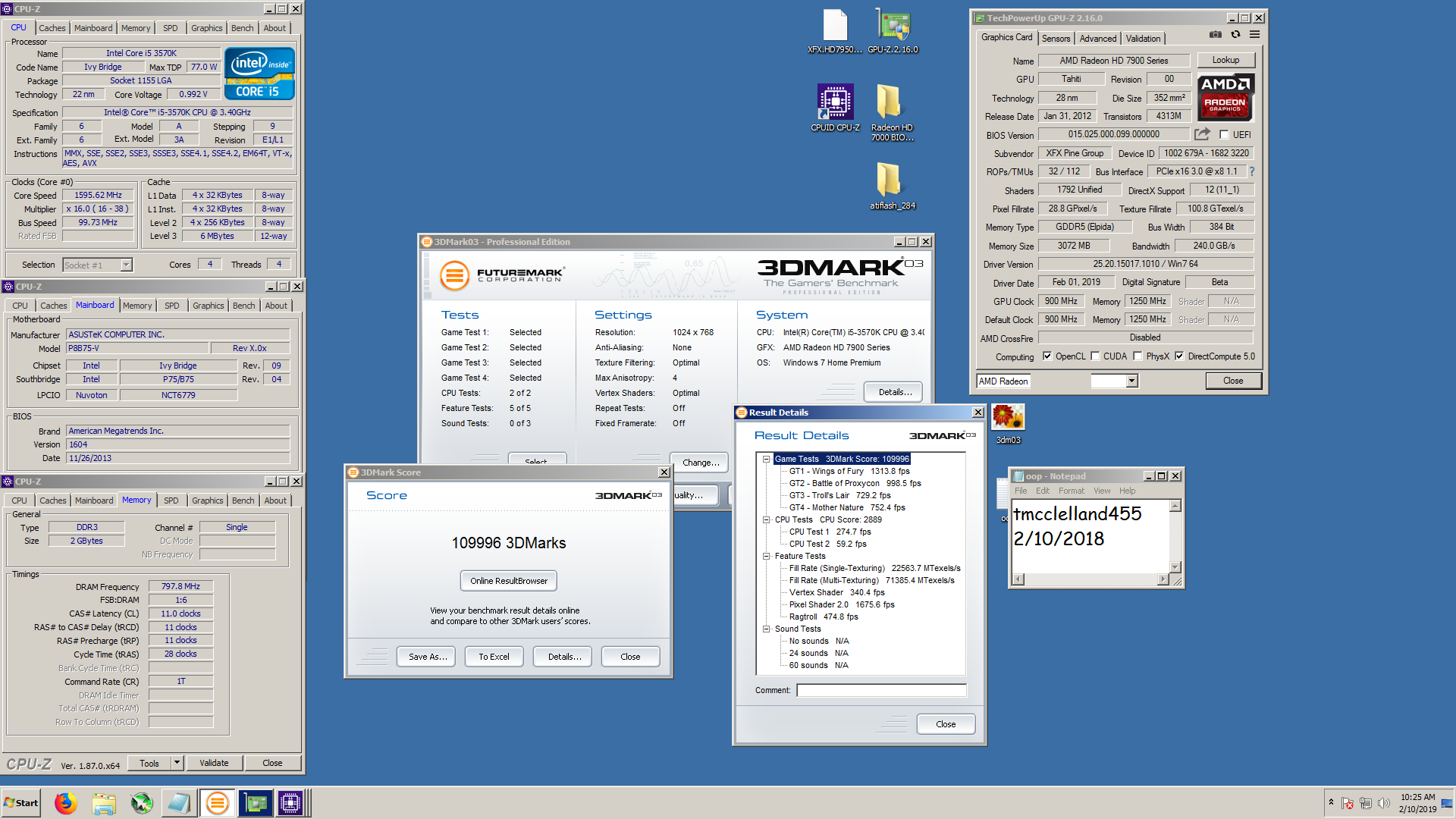Open SPD tab in the CPU-Z Mainboard window
1456x819 pixels.
(172, 306)
